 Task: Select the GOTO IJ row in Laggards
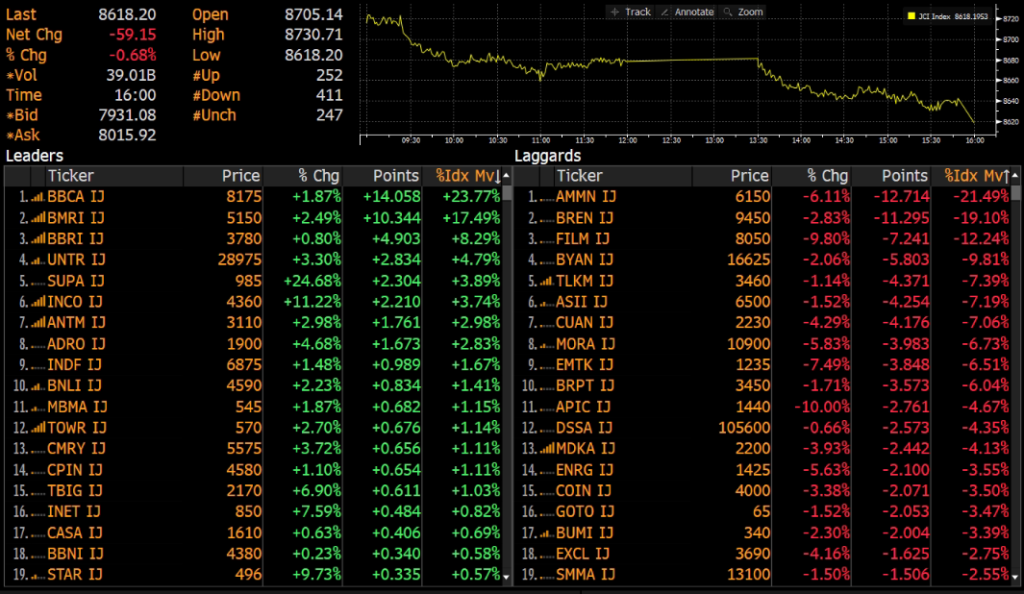pyautogui.click(x=582, y=512)
